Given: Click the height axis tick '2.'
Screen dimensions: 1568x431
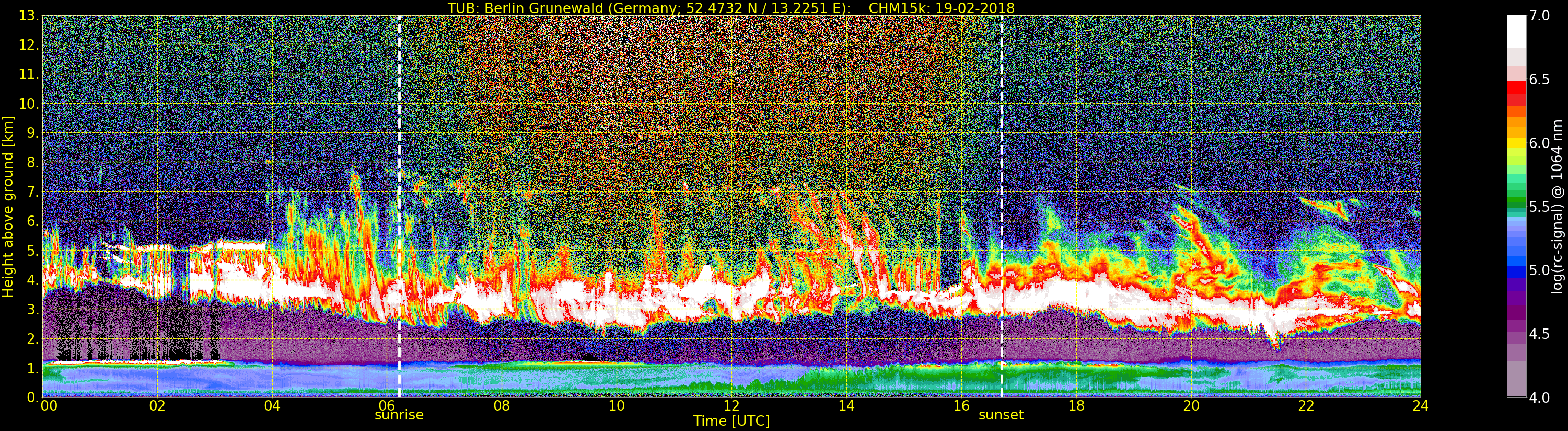Looking at the screenshot, I should [32, 338].
